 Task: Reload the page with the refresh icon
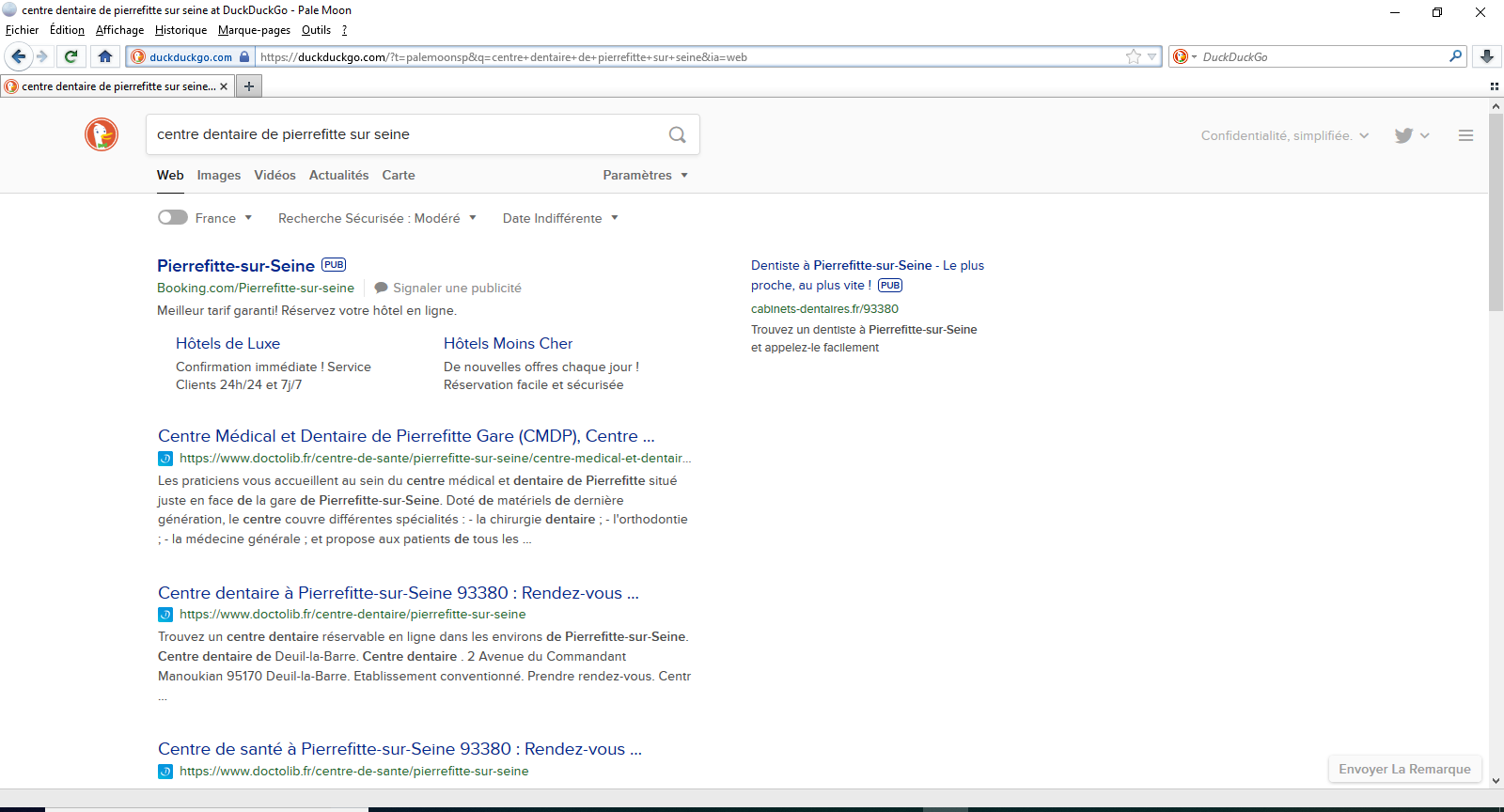click(70, 56)
